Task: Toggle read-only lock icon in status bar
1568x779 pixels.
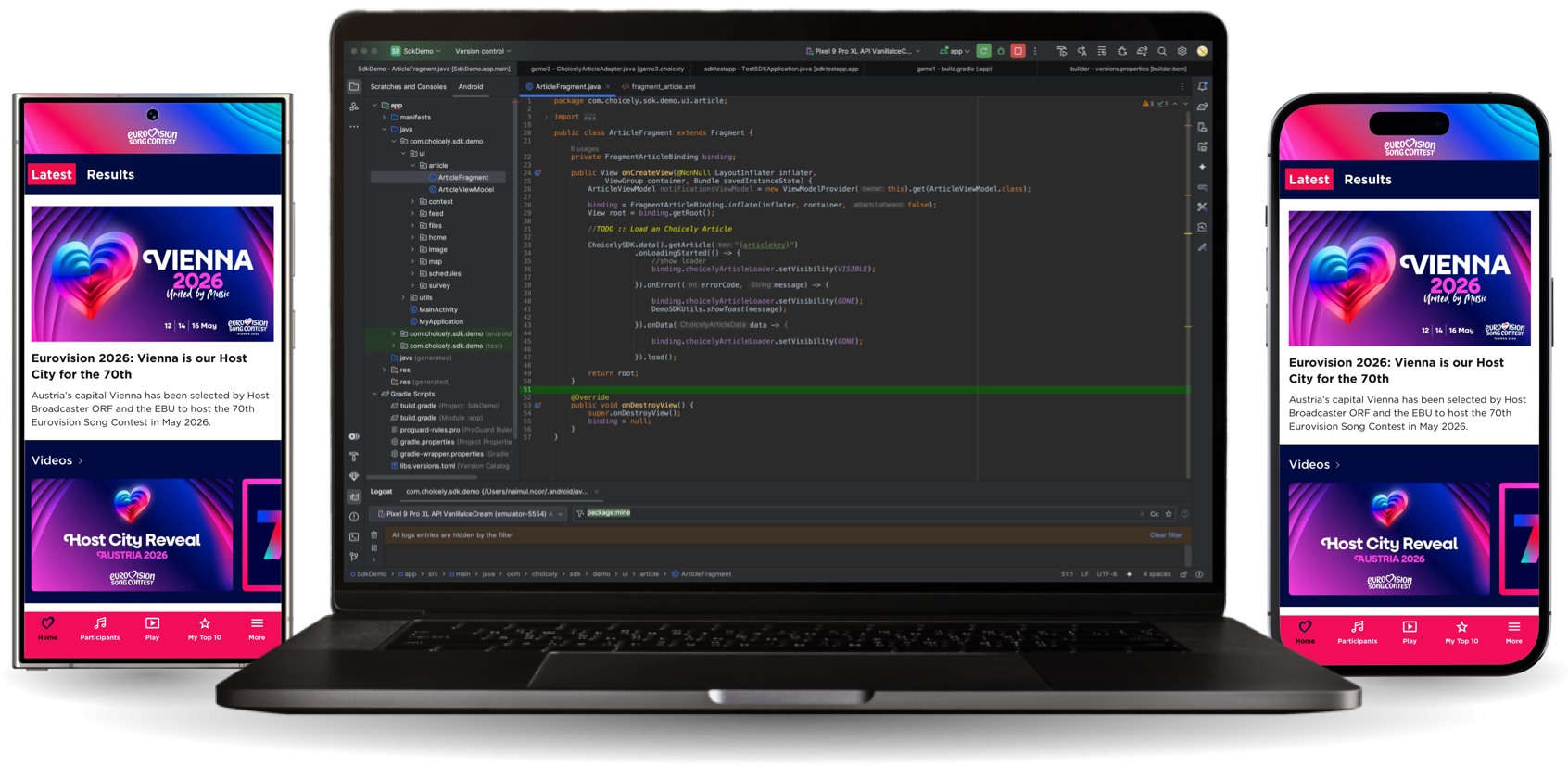Action: click(x=1183, y=574)
